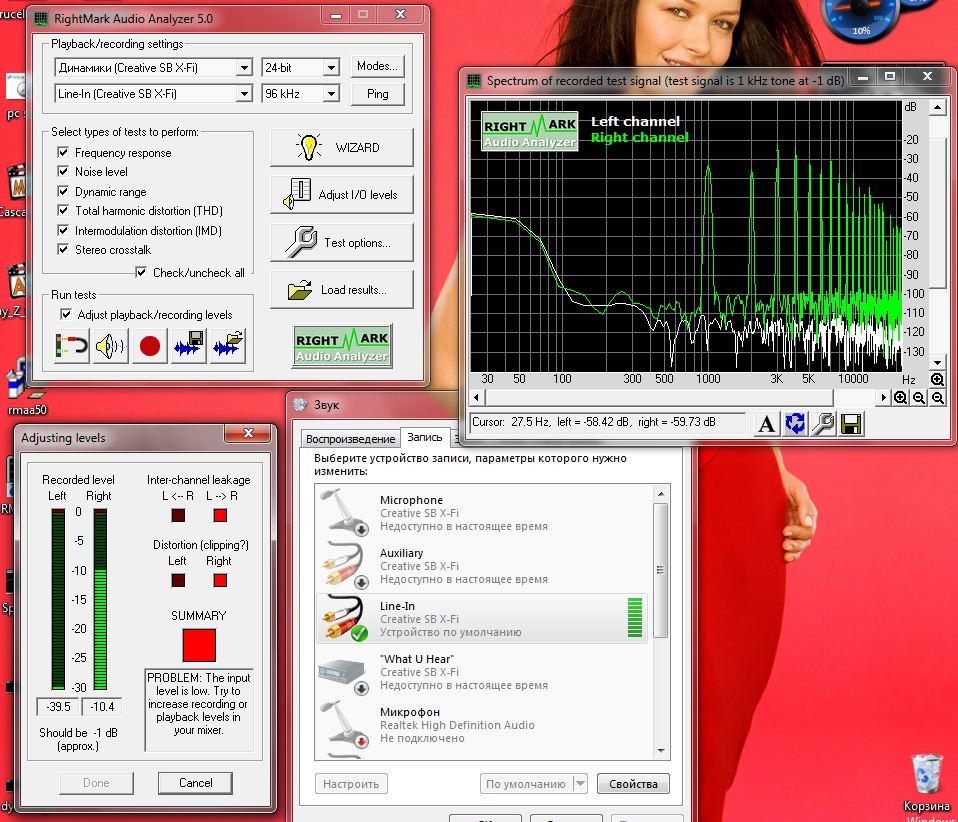This screenshot has height=822, width=958.
Task: Click the RightMark Audio Analyzer logo button
Action: click(x=342, y=346)
